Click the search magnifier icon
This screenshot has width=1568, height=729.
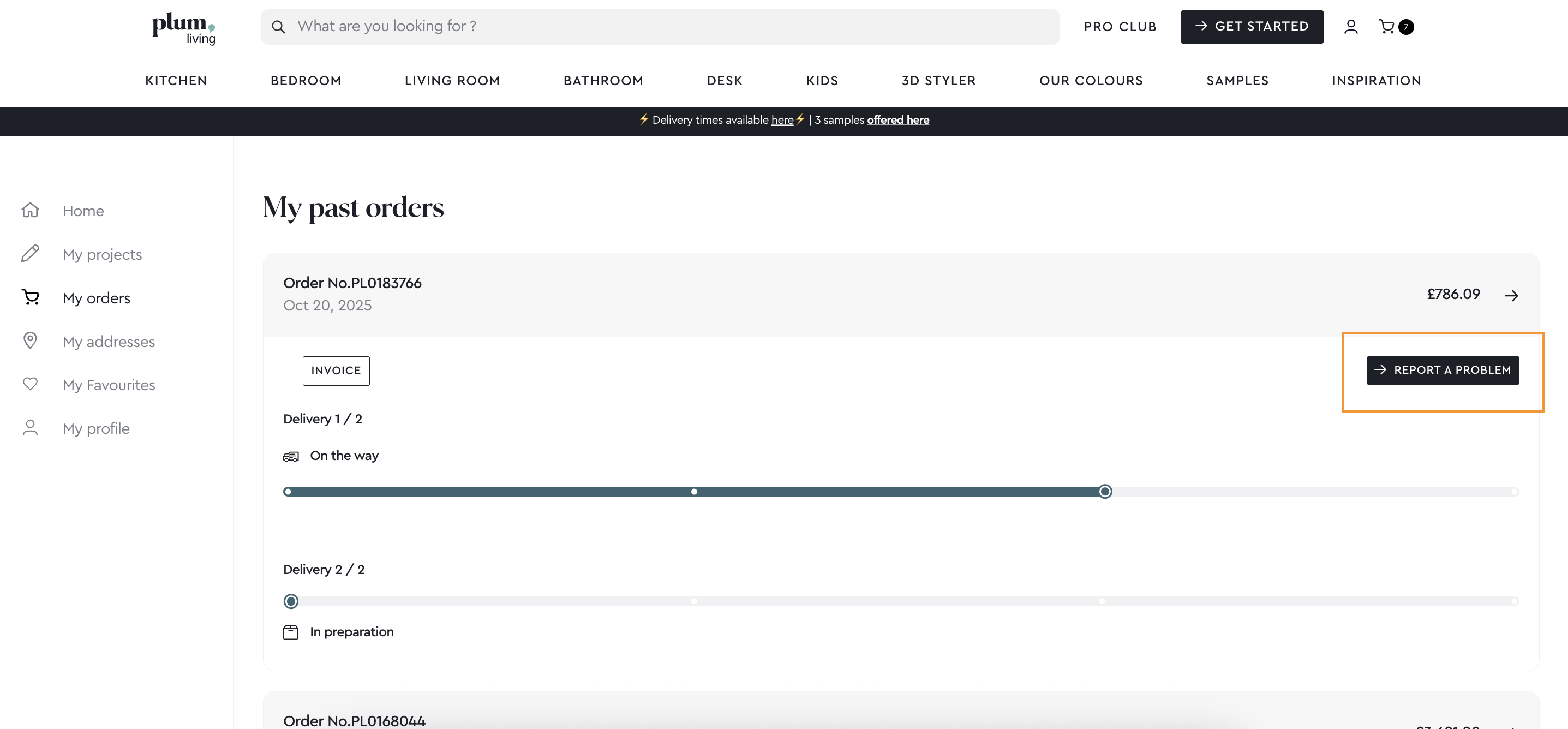pyautogui.click(x=278, y=27)
